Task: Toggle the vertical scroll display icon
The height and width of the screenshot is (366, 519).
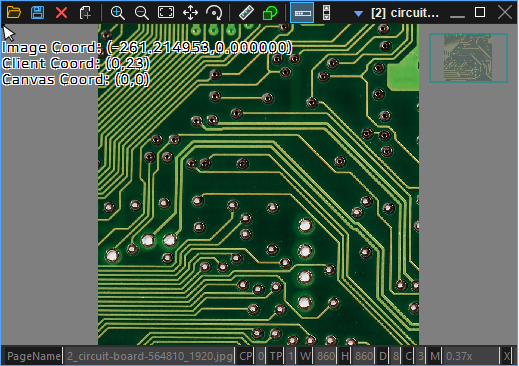Action: pyautogui.click(x=326, y=13)
